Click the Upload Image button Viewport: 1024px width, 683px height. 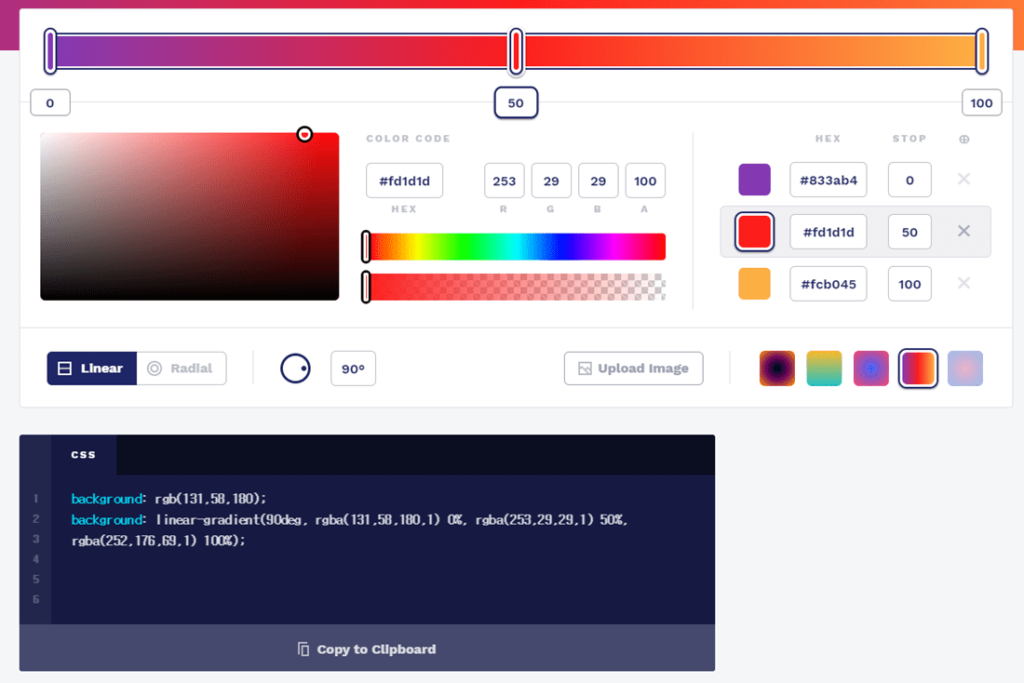click(633, 368)
